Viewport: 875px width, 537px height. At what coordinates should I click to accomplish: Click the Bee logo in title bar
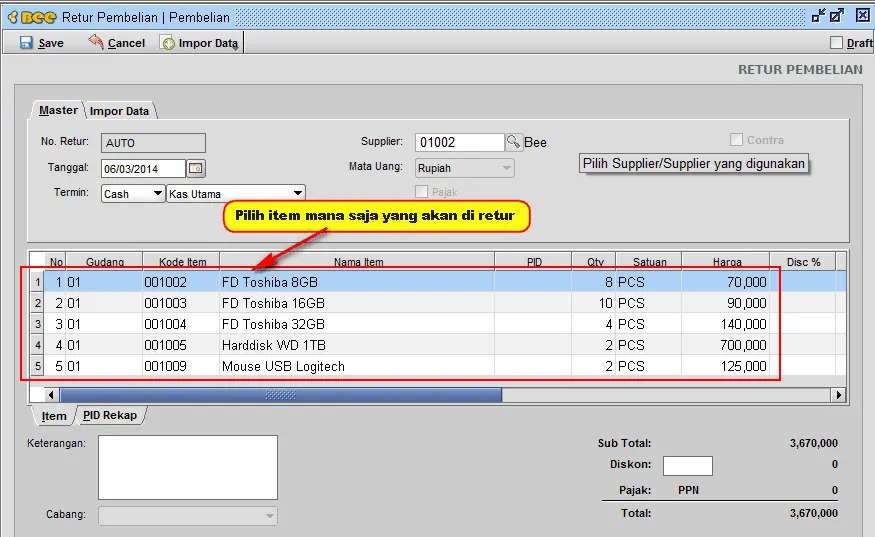[32, 17]
